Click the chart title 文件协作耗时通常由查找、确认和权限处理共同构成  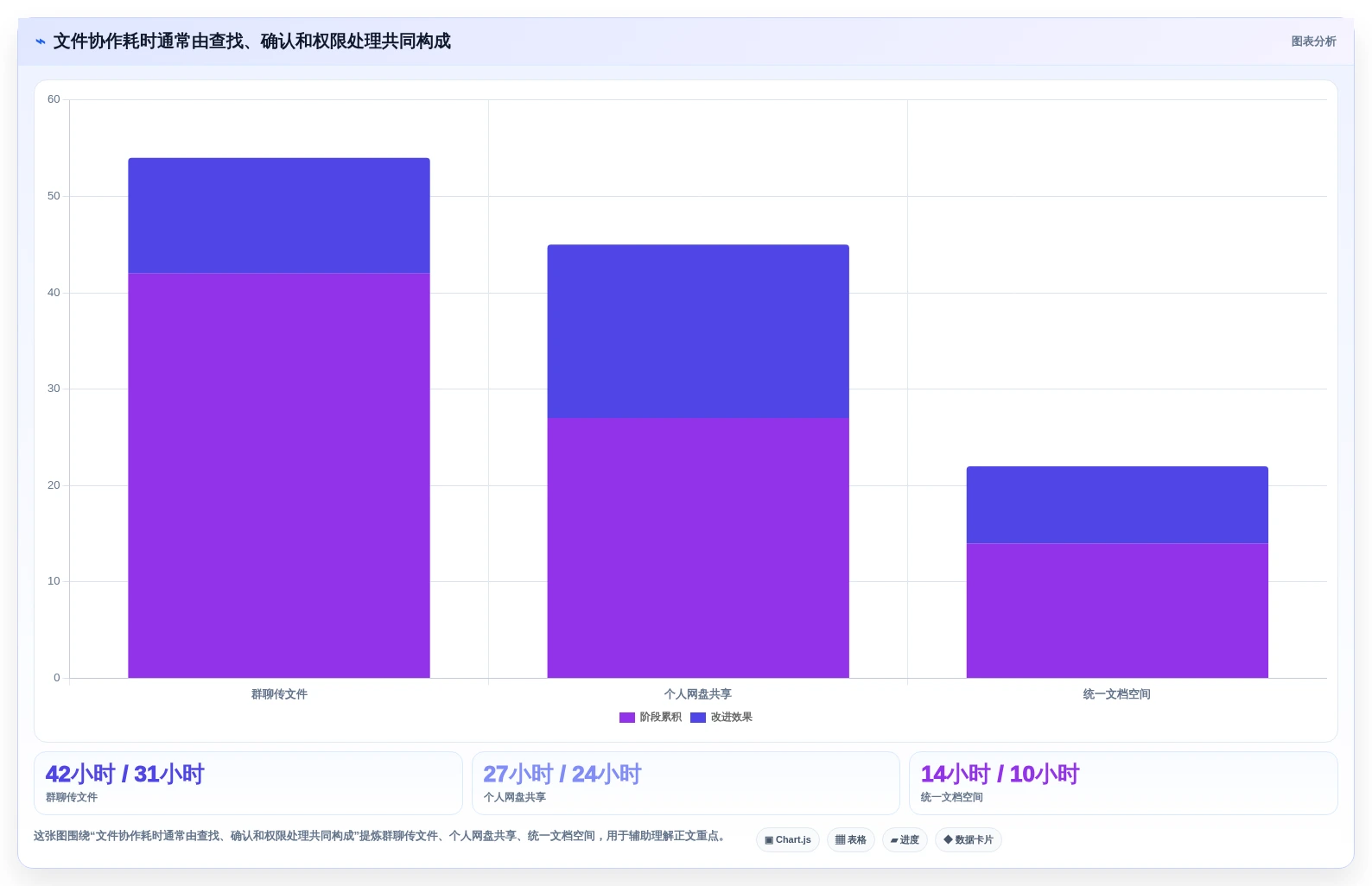(x=252, y=41)
